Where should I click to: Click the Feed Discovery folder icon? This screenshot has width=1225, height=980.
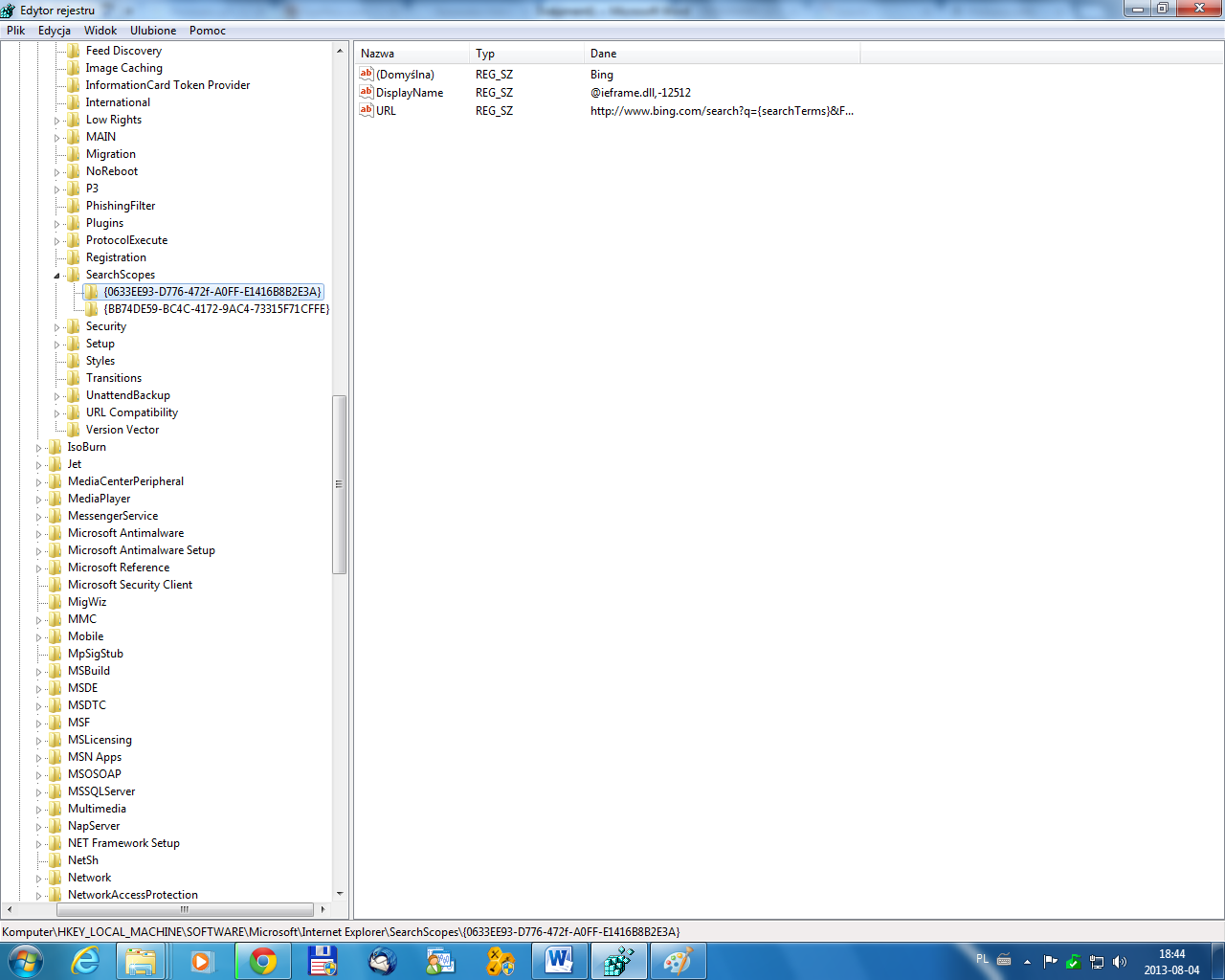pyautogui.click(x=74, y=51)
